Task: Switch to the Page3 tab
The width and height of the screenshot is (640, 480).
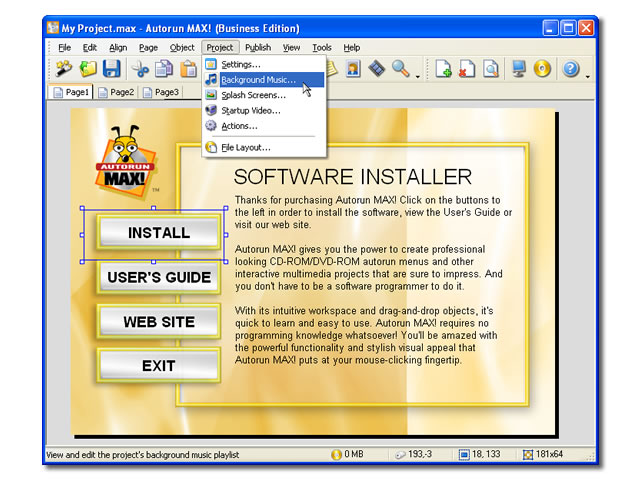Action: click(x=161, y=92)
